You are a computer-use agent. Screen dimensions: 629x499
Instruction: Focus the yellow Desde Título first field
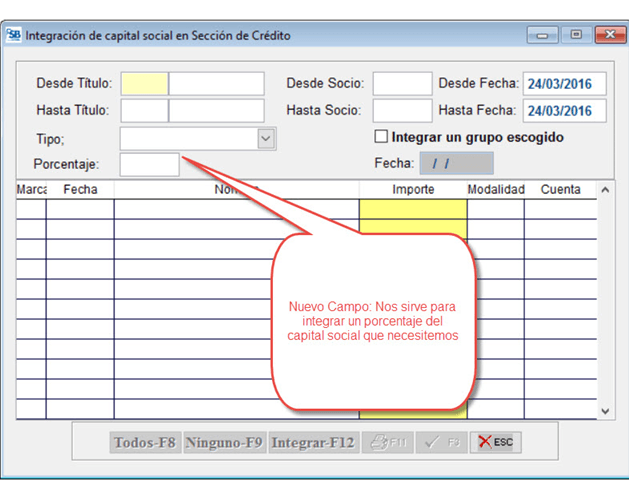point(144,84)
